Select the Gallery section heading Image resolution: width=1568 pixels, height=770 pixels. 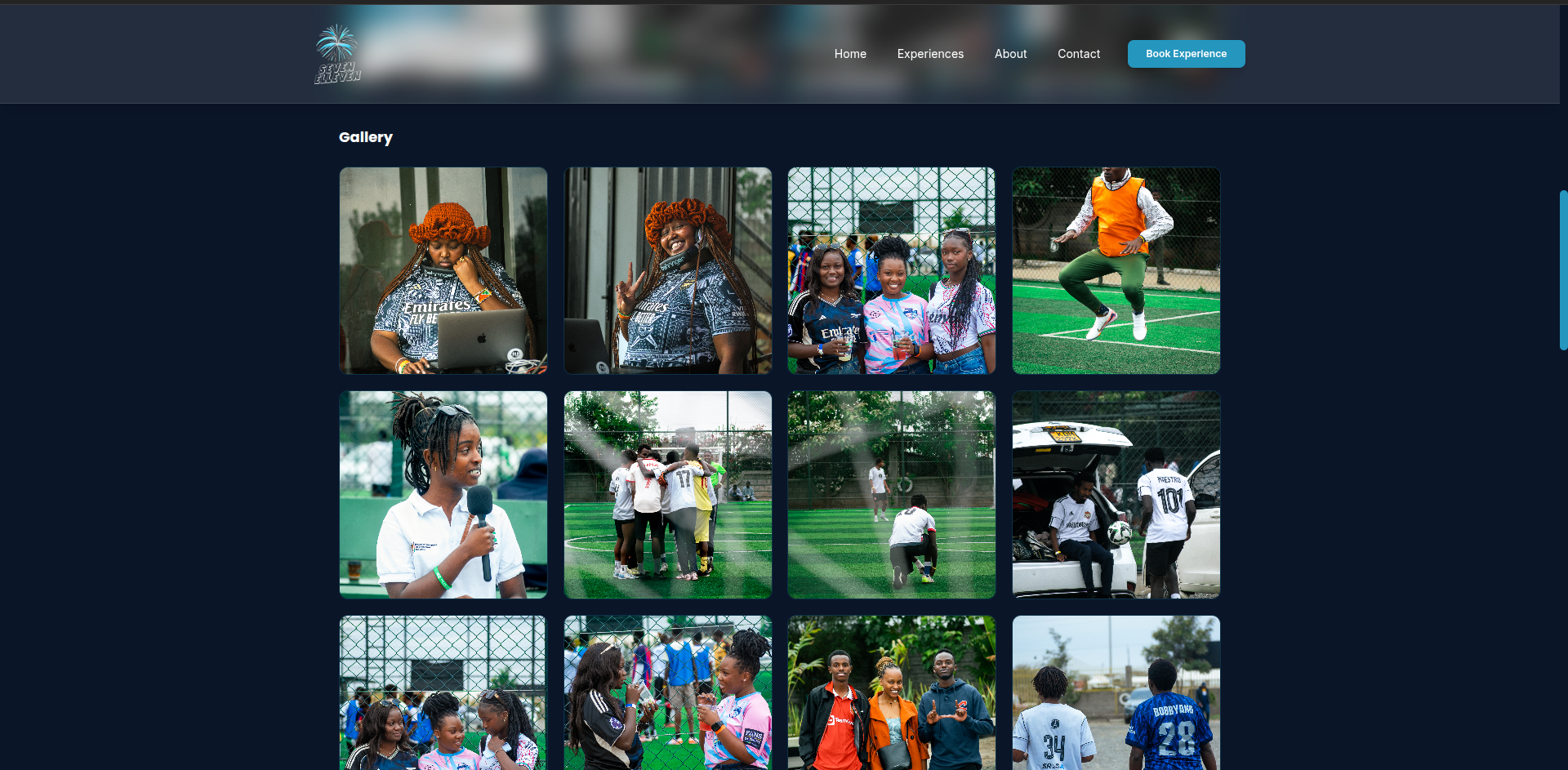(x=366, y=137)
